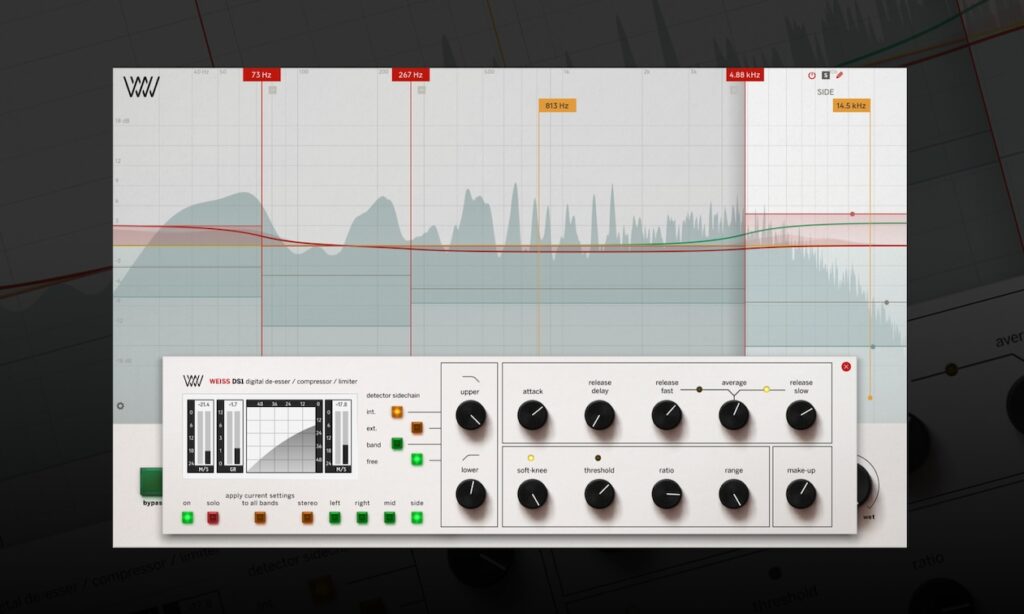Select the 813 Hz crossover marker
Screen dimensions: 1024x614
(559, 104)
